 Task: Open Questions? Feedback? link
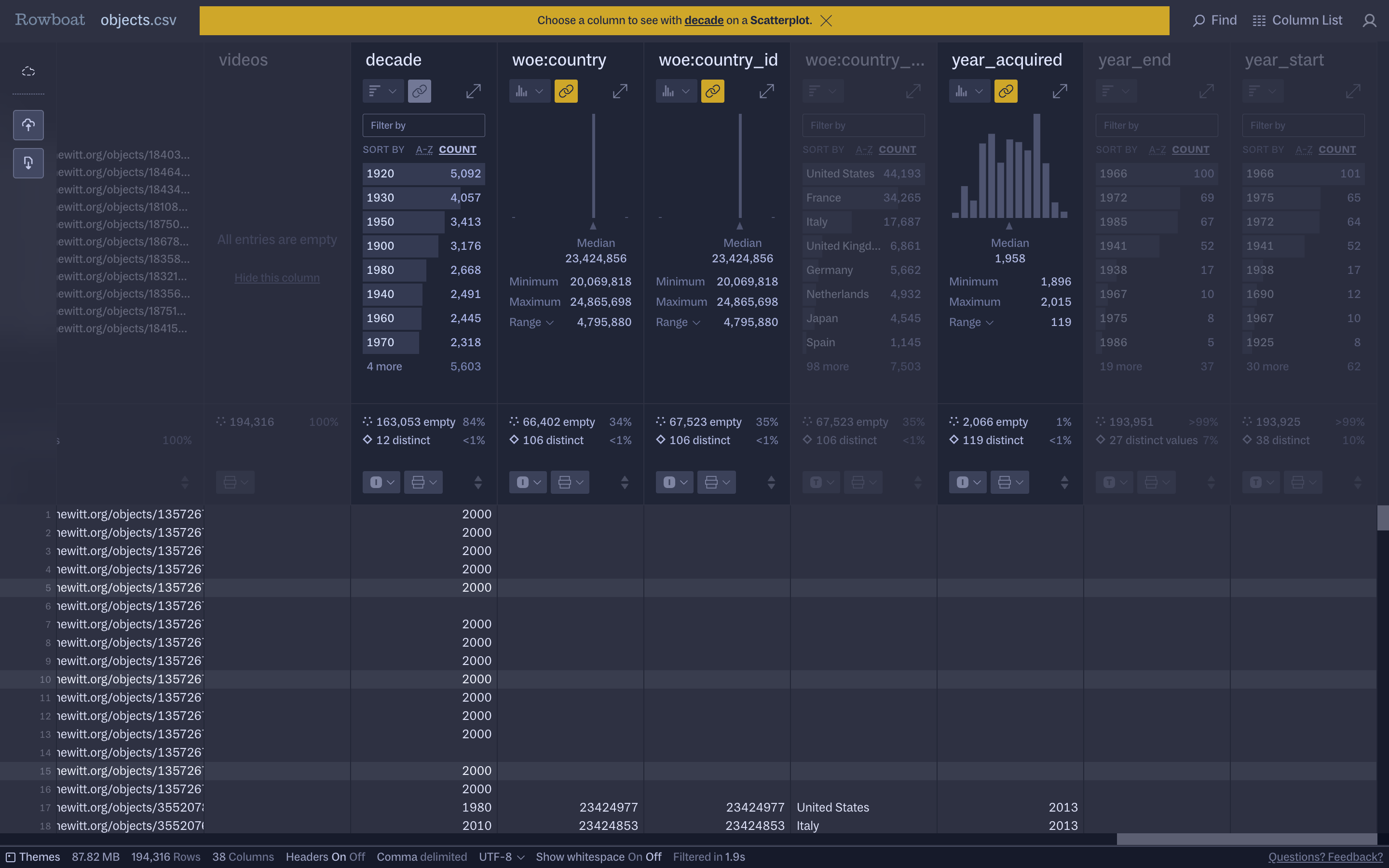coord(1325,856)
